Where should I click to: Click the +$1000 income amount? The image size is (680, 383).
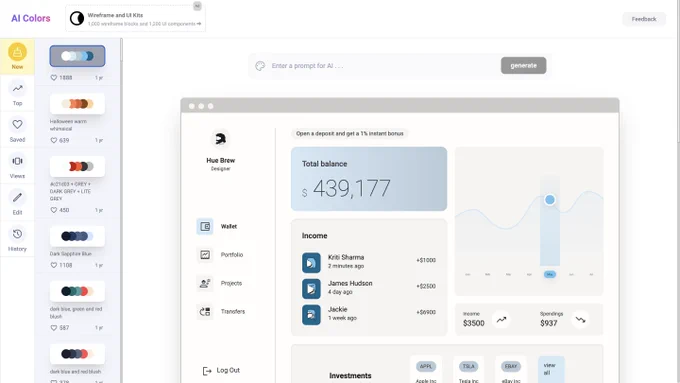click(426, 260)
